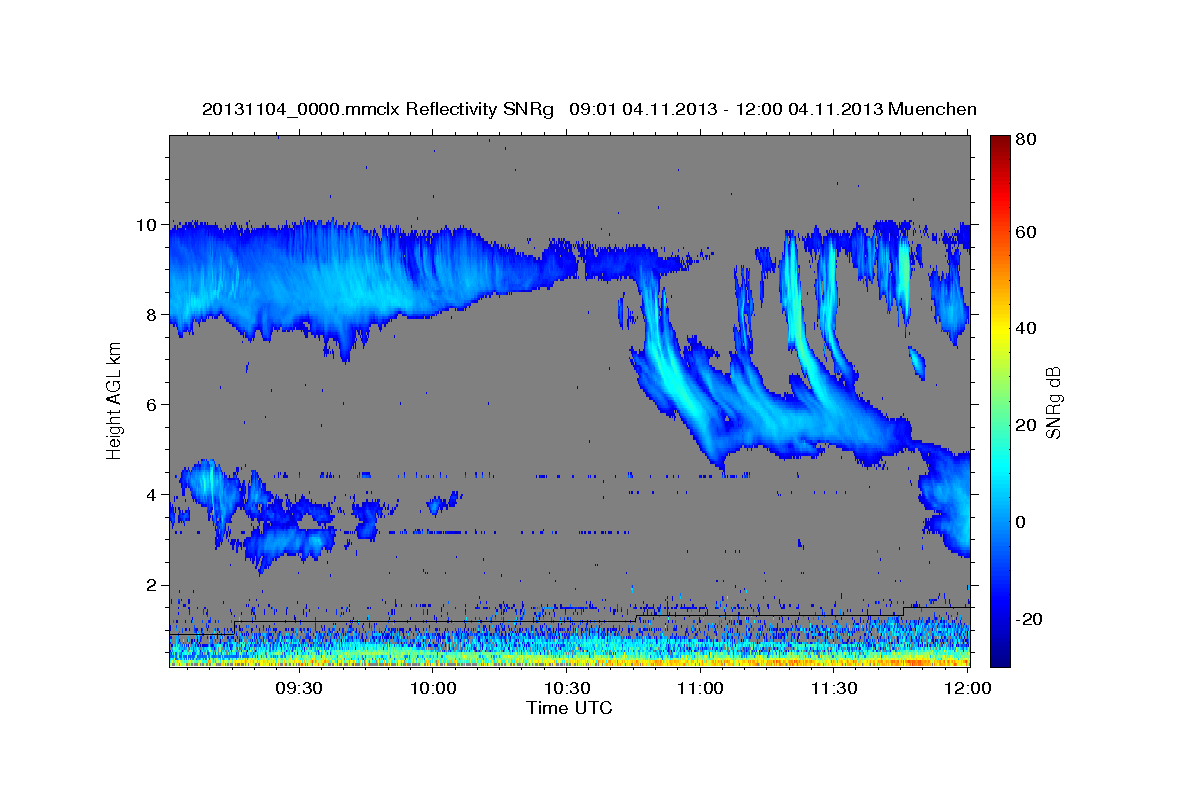Click the dark red top of colorbar
Image resolution: width=1200 pixels, height=800 pixels.
click(1000, 143)
